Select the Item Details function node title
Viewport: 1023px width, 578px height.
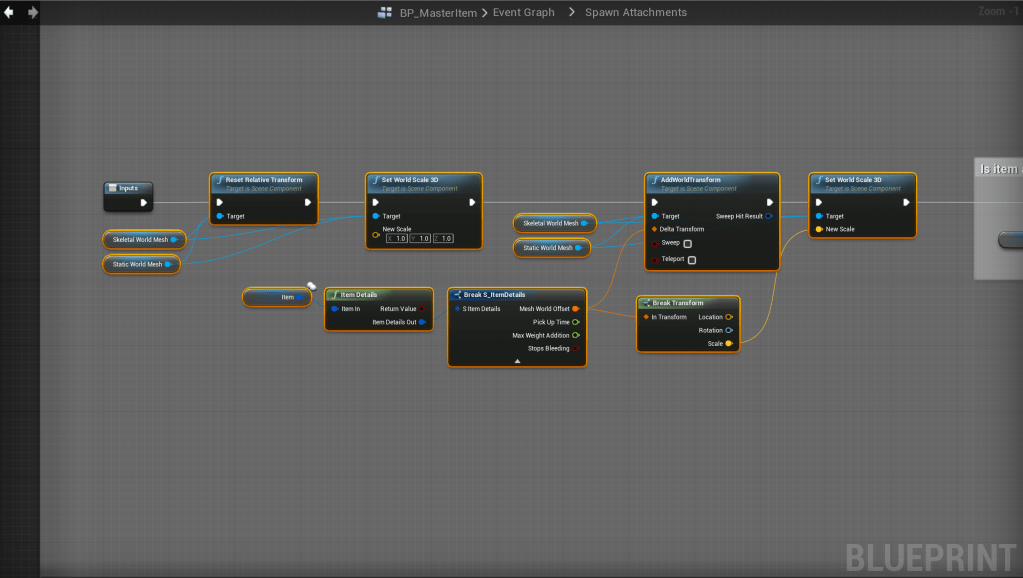pos(359,295)
